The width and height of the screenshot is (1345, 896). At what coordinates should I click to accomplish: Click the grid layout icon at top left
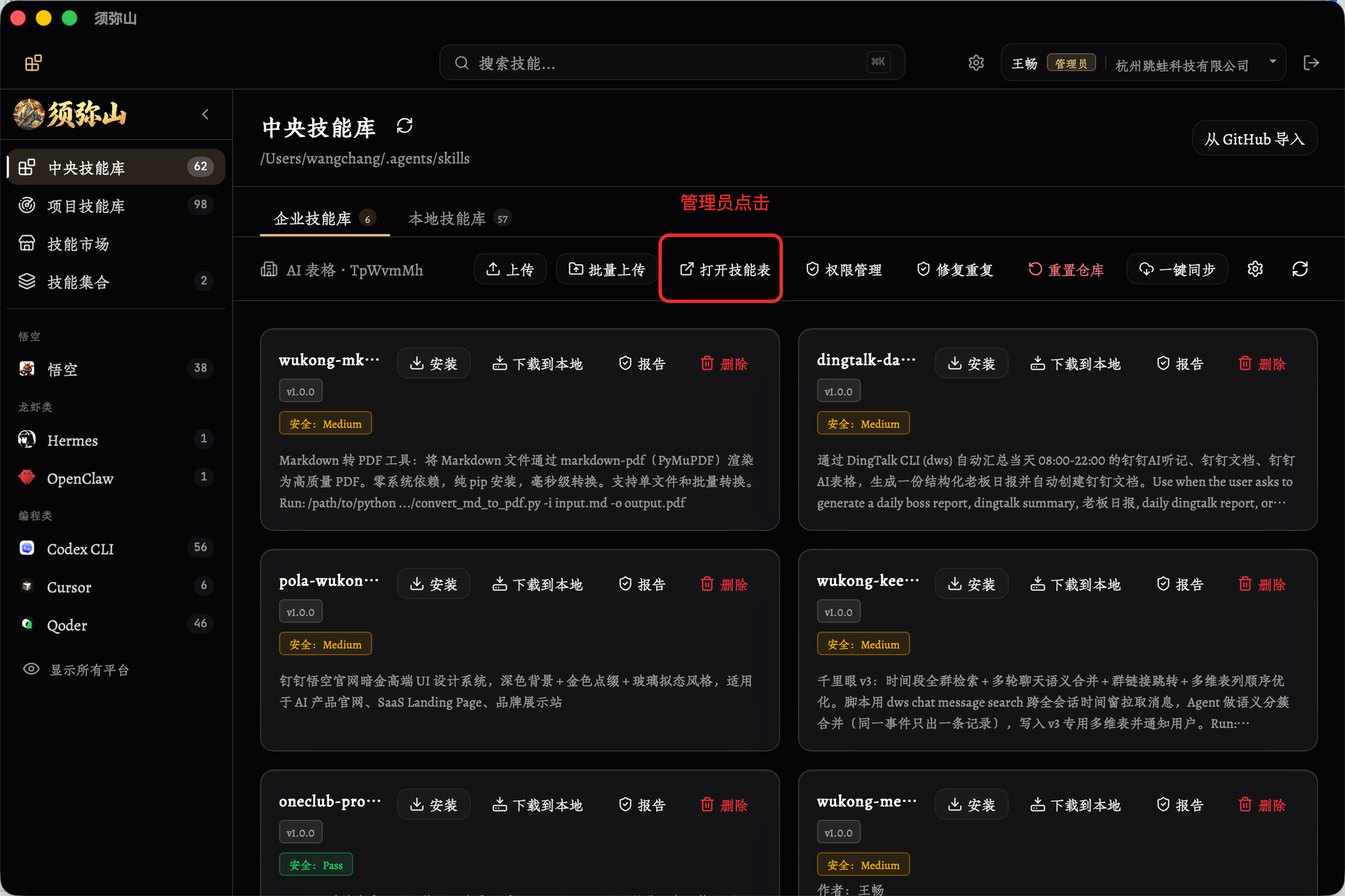tap(34, 63)
